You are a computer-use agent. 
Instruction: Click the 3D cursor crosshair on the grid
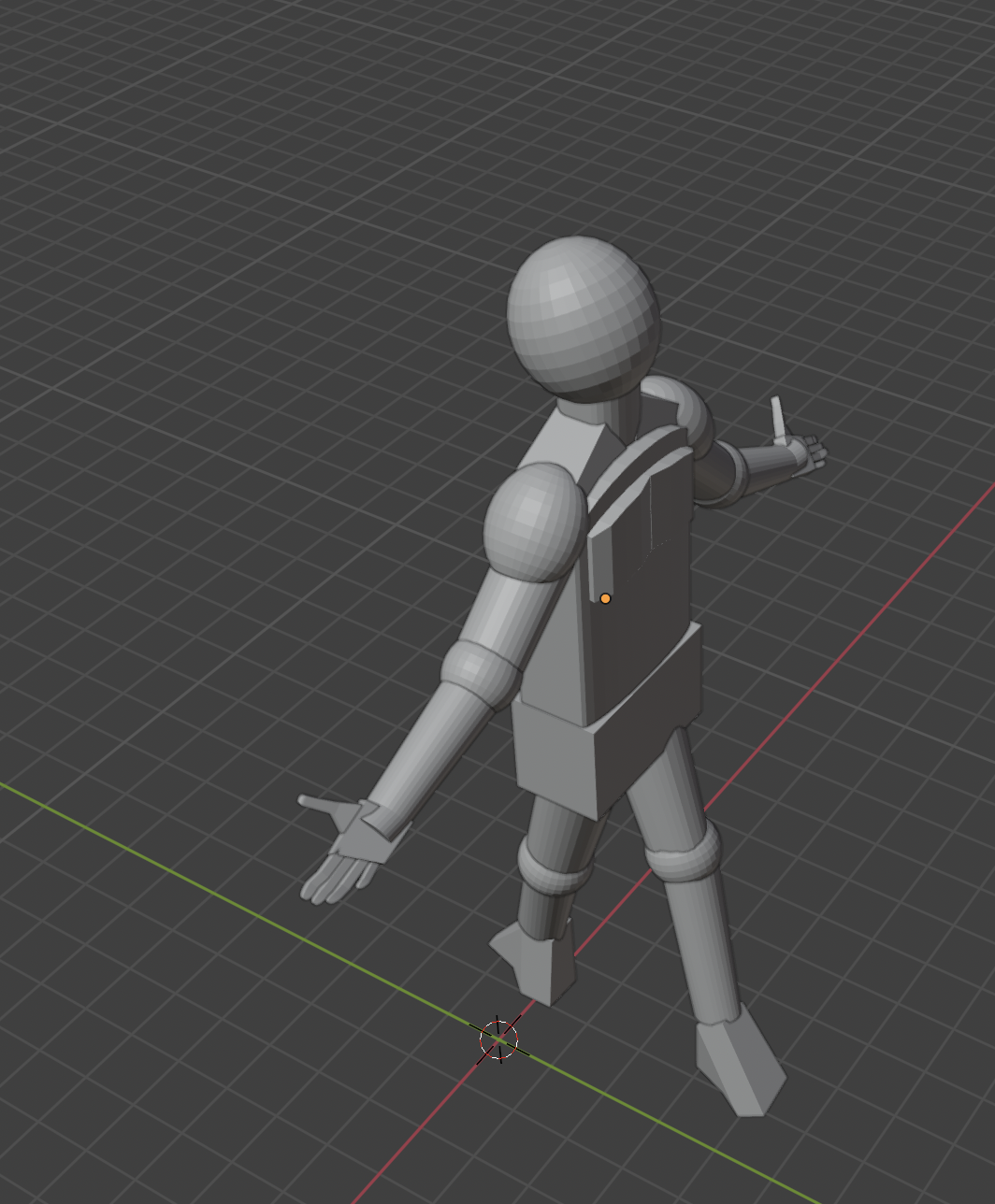tap(498, 1039)
